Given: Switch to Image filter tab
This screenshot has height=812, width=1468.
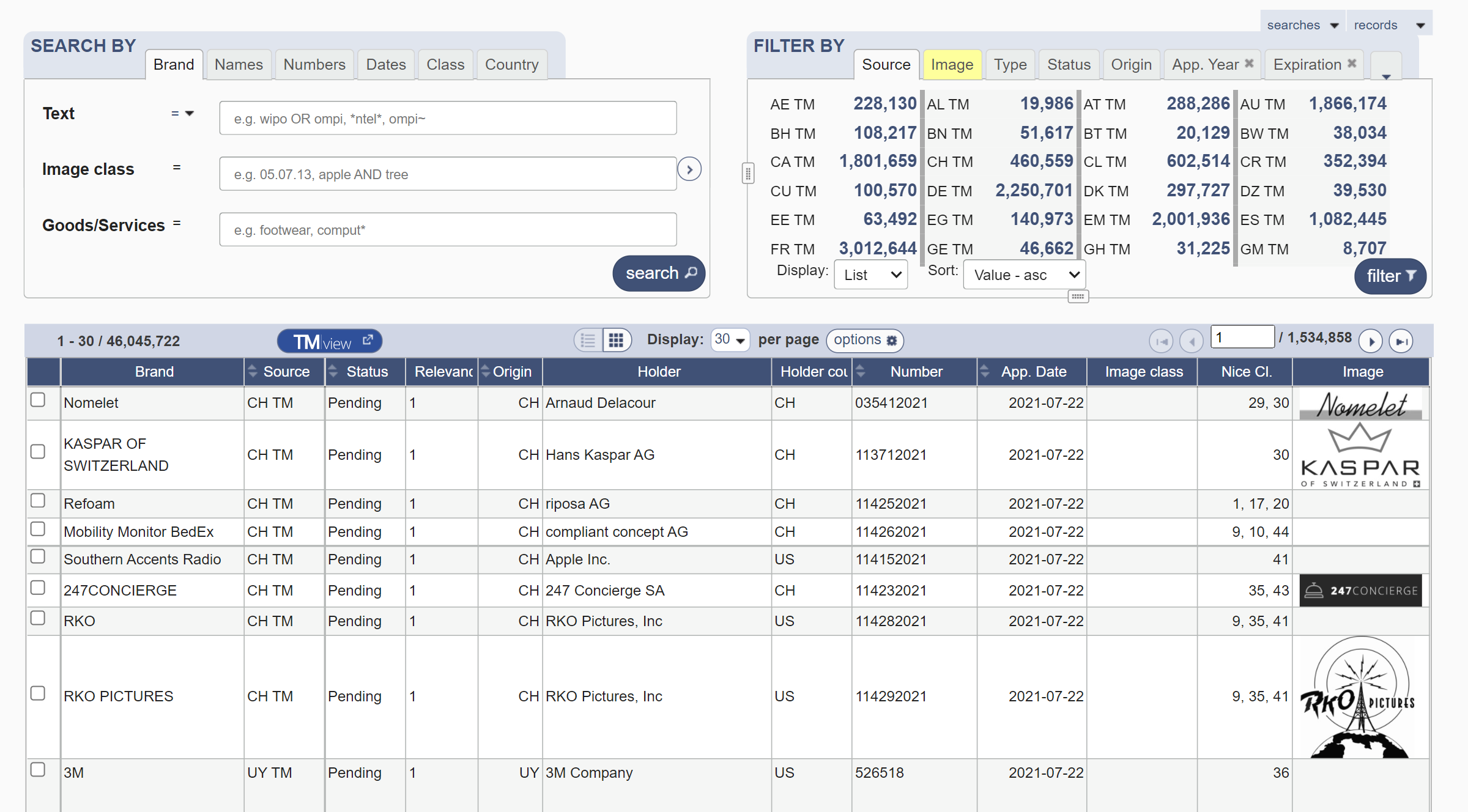Looking at the screenshot, I should (952, 65).
